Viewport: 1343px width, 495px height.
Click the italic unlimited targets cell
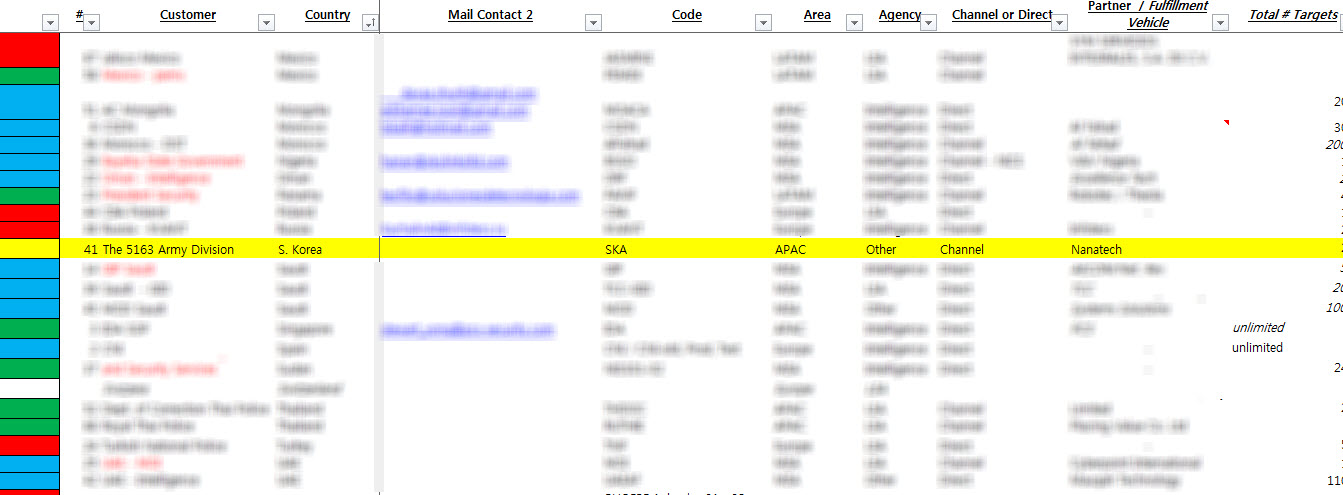[x=1257, y=327]
